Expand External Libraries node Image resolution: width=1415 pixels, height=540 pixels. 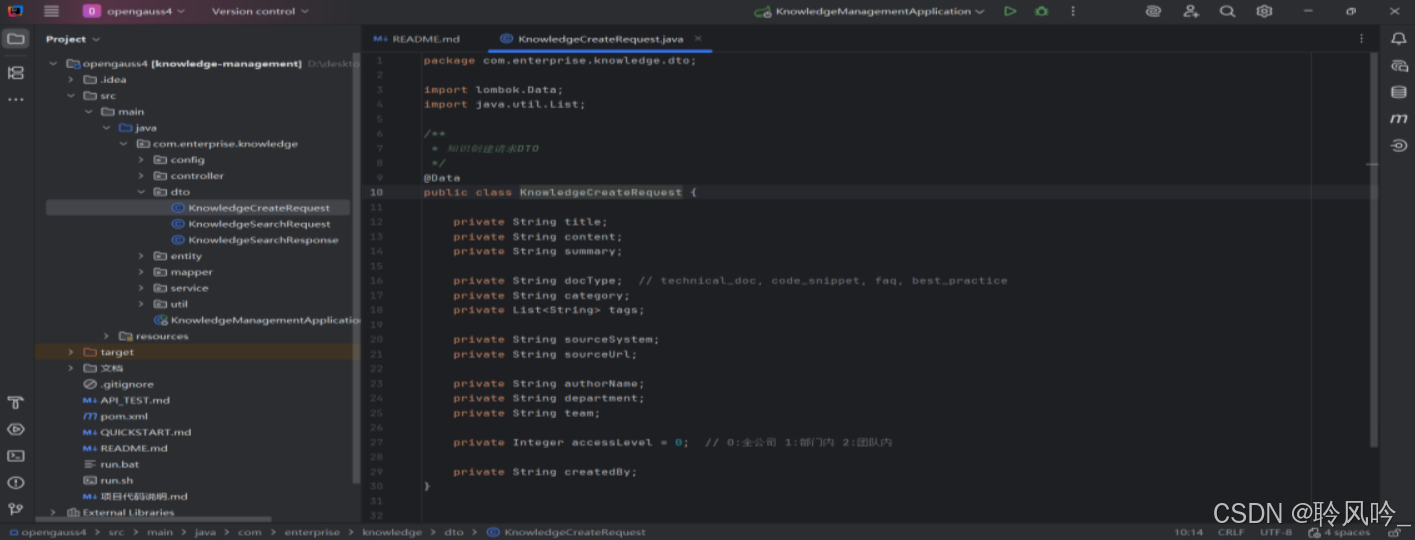pyautogui.click(x=54, y=512)
